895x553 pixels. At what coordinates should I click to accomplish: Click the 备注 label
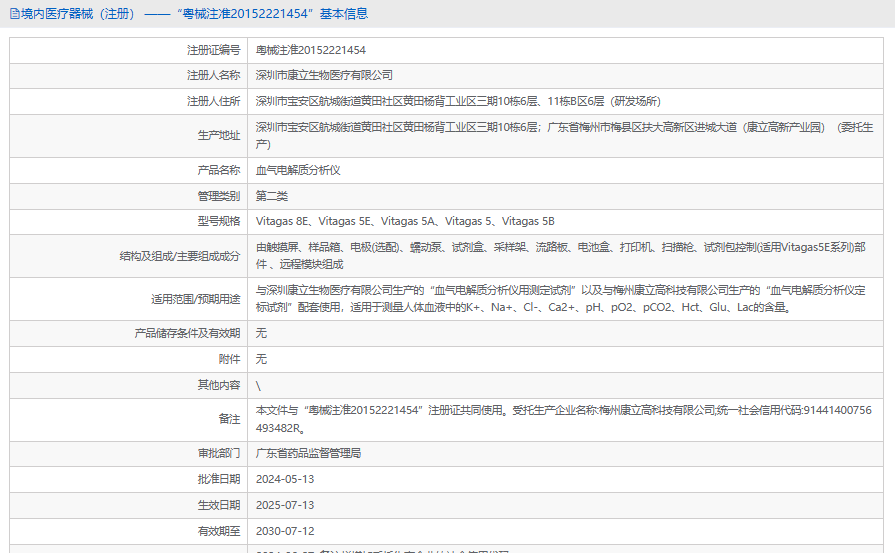tap(229, 419)
